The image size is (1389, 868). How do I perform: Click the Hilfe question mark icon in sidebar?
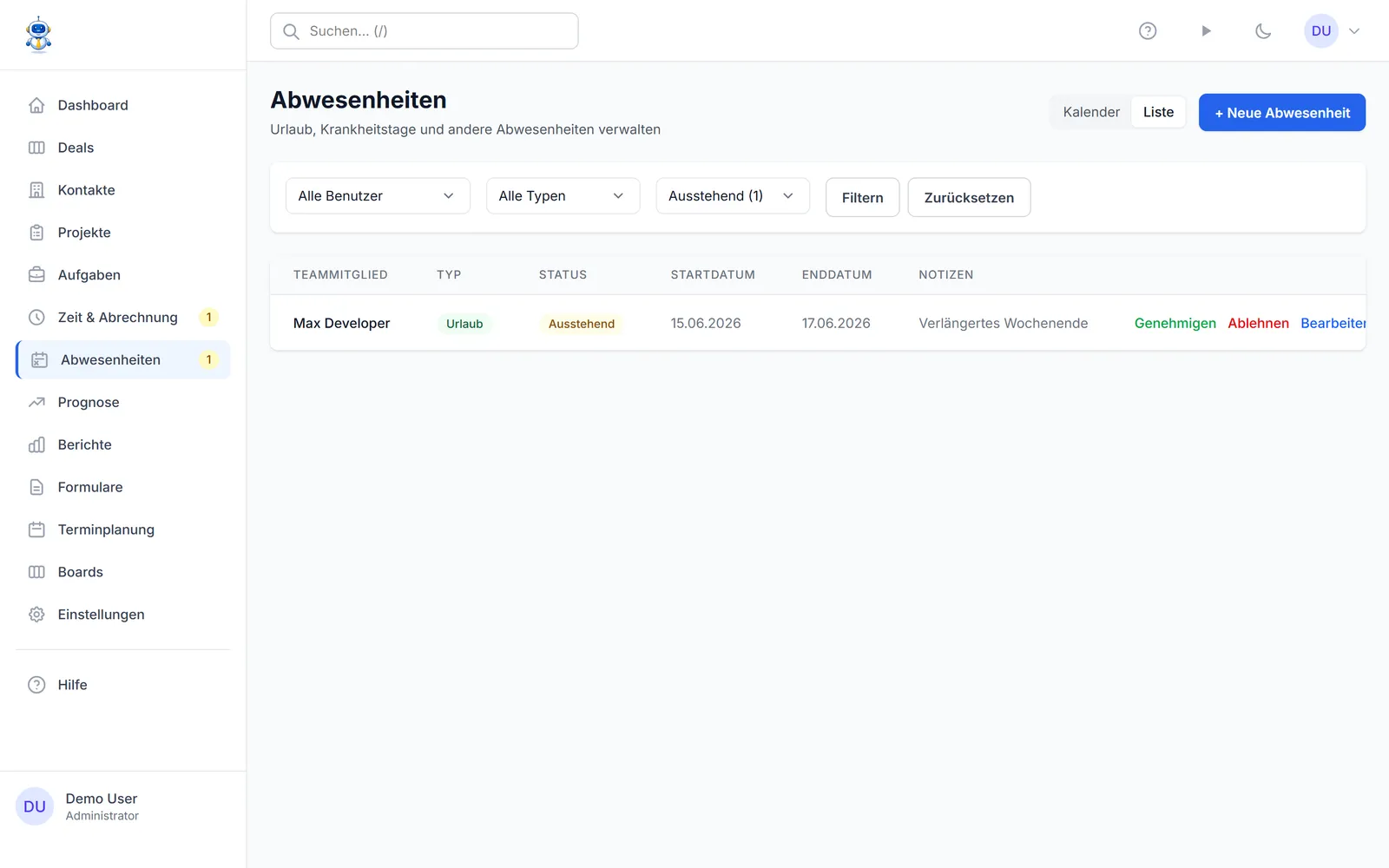[36, 685]
